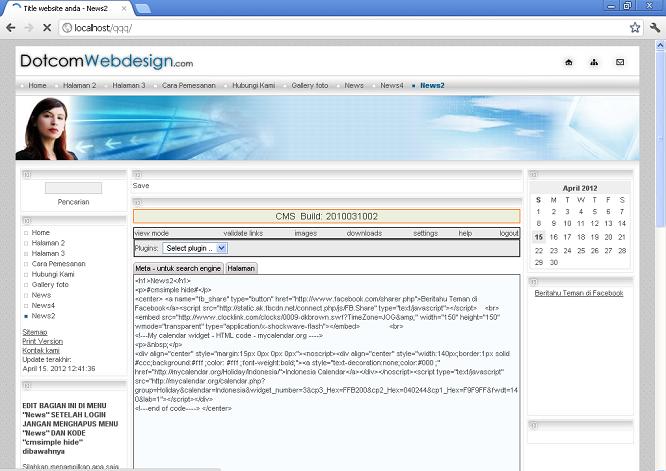This screenshot has height=471, width=666.
Task: Open sitemap icon in site header
Action: (594, 62)
